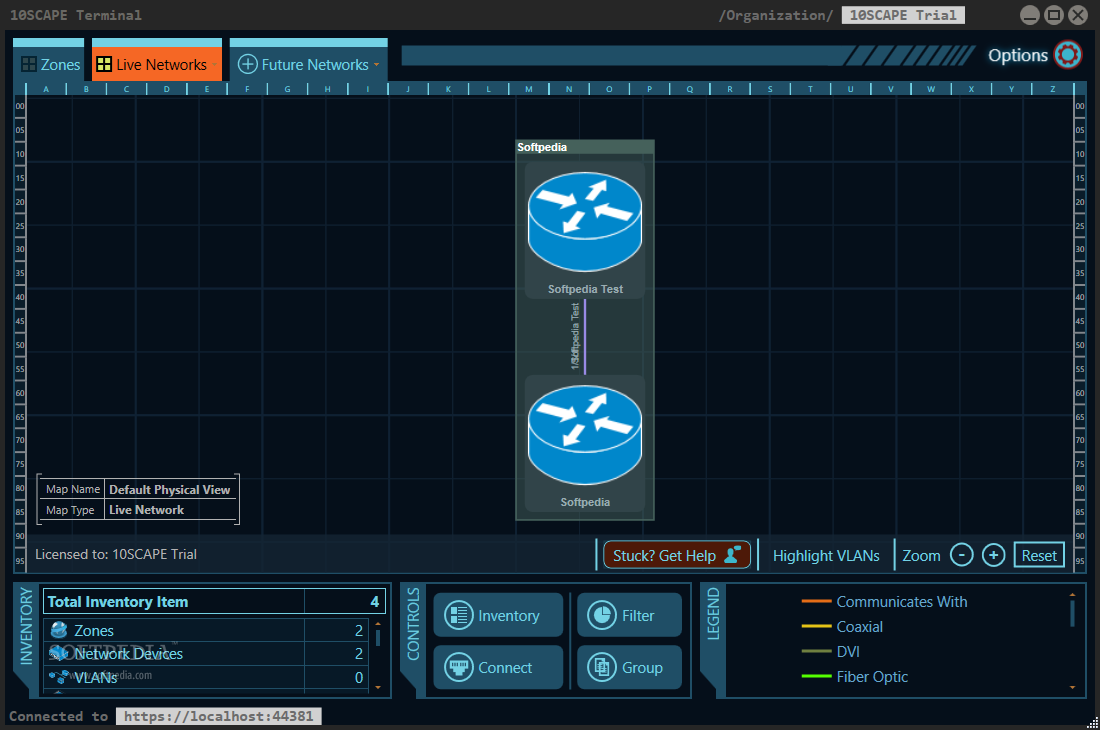Open the Options gear icon

pyautogui.click(x=1068, y=55)
